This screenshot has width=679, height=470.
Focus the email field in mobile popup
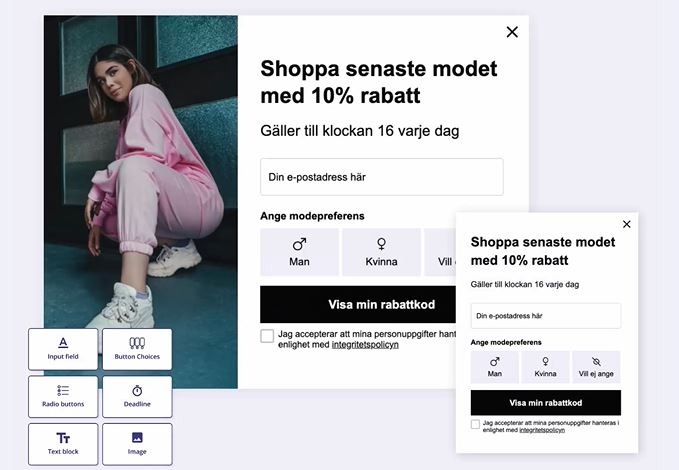(x=546, y=316)
